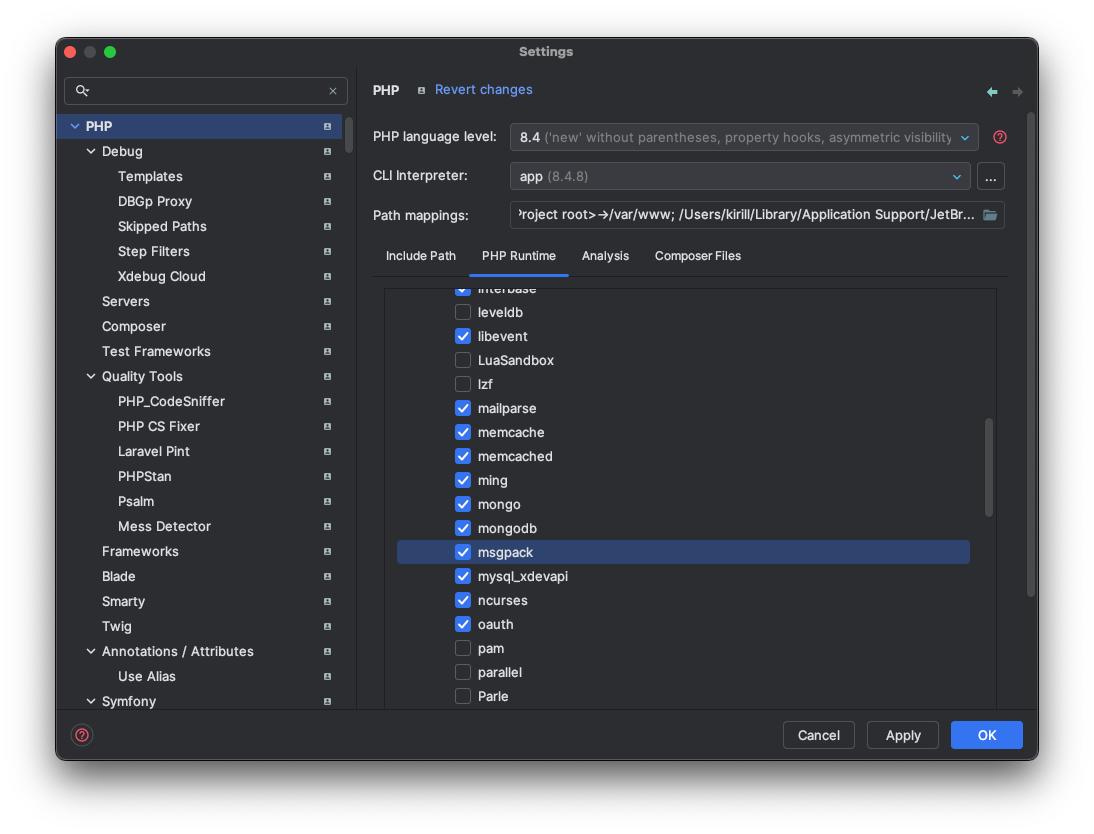Click the project icon on the Xdebug Cloud row
1094x834 pixels.
pos(327,276)
